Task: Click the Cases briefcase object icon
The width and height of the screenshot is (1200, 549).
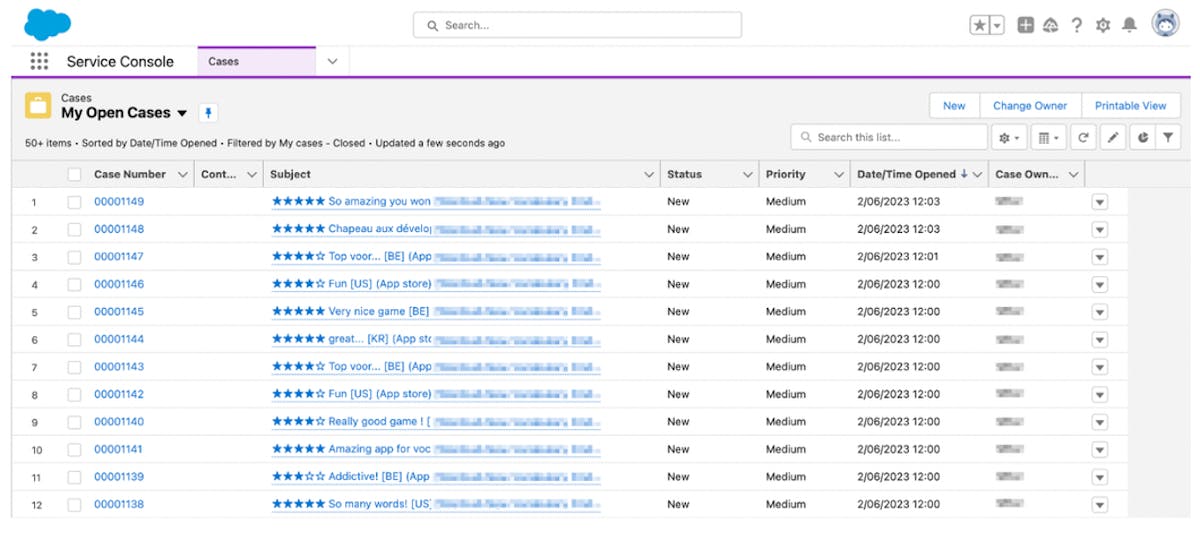Action: tap(38, 106)
